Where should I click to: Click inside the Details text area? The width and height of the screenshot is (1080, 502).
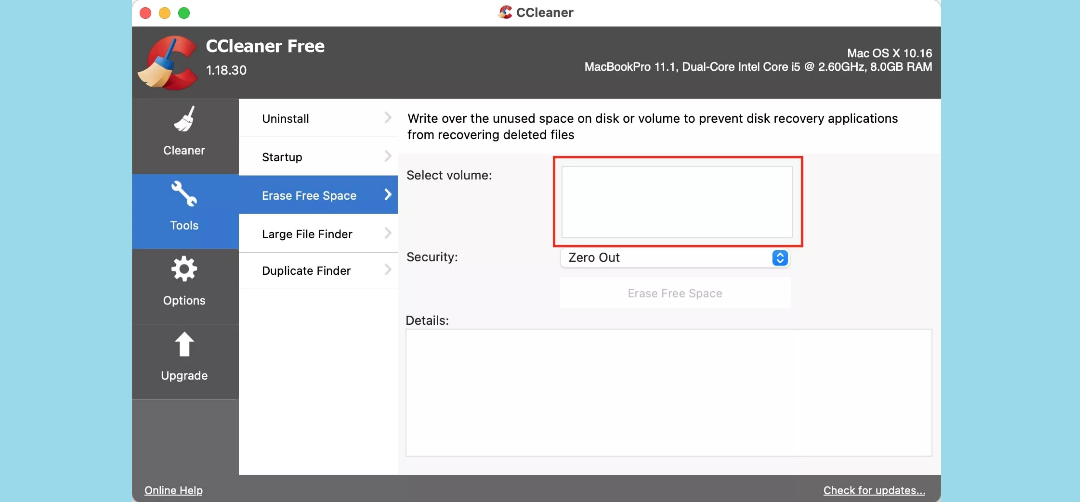coord(669,393)
